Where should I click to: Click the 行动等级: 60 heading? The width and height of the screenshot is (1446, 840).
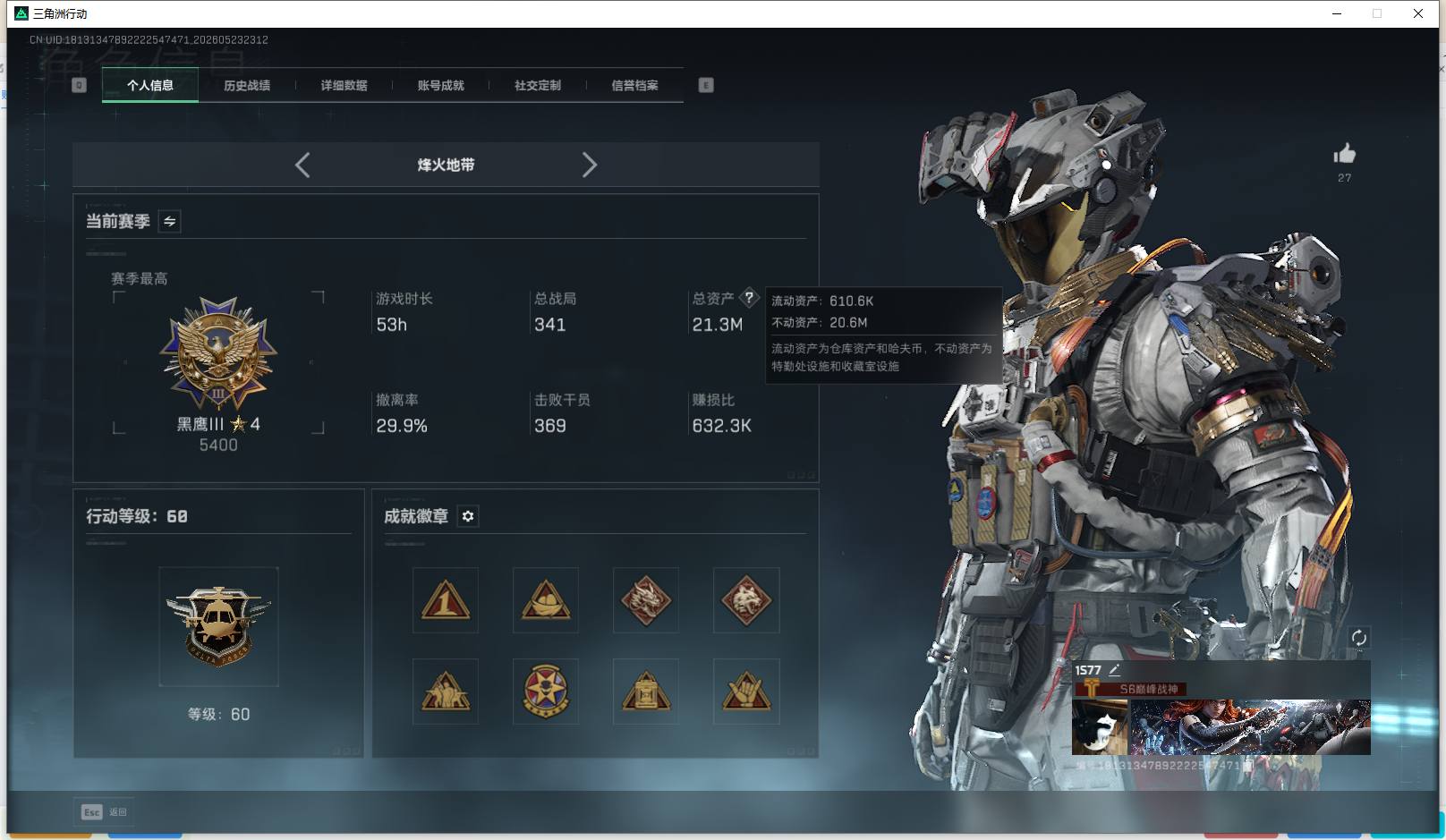point(137,516)
